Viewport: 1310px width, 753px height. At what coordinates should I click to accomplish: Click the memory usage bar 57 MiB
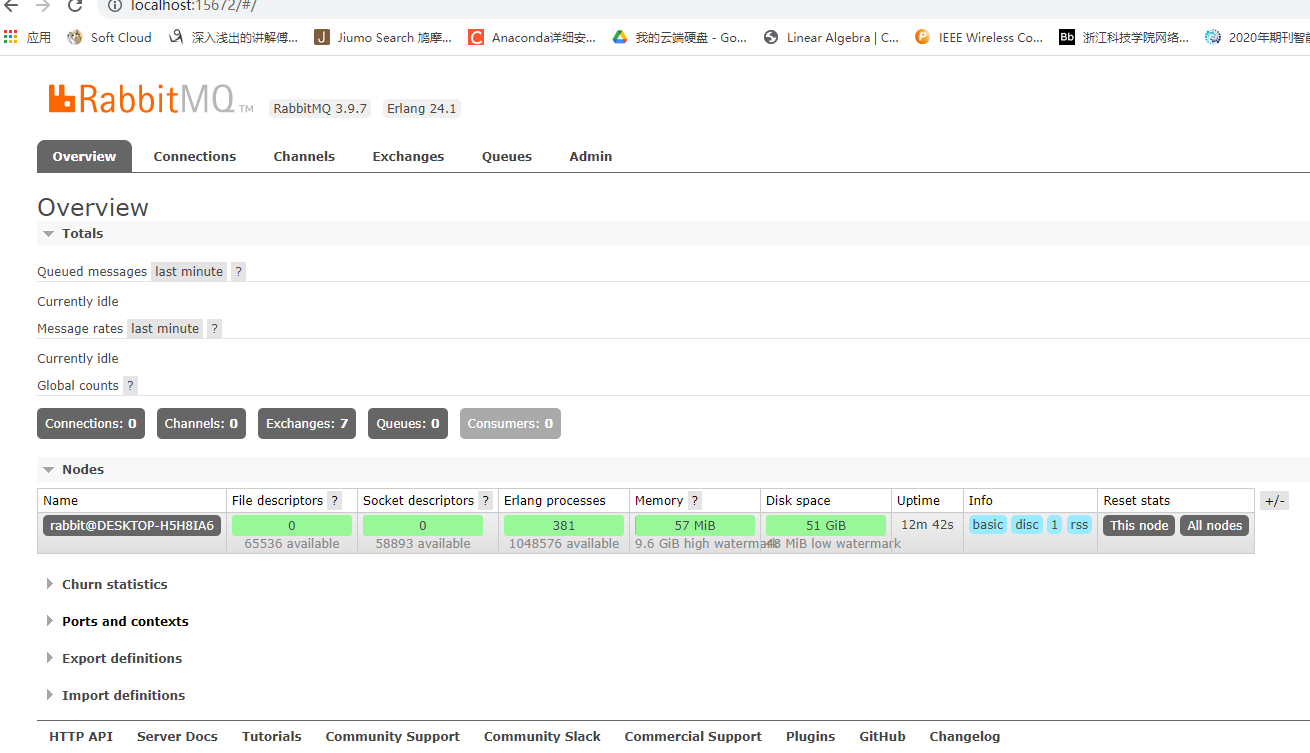click(695, 525)
